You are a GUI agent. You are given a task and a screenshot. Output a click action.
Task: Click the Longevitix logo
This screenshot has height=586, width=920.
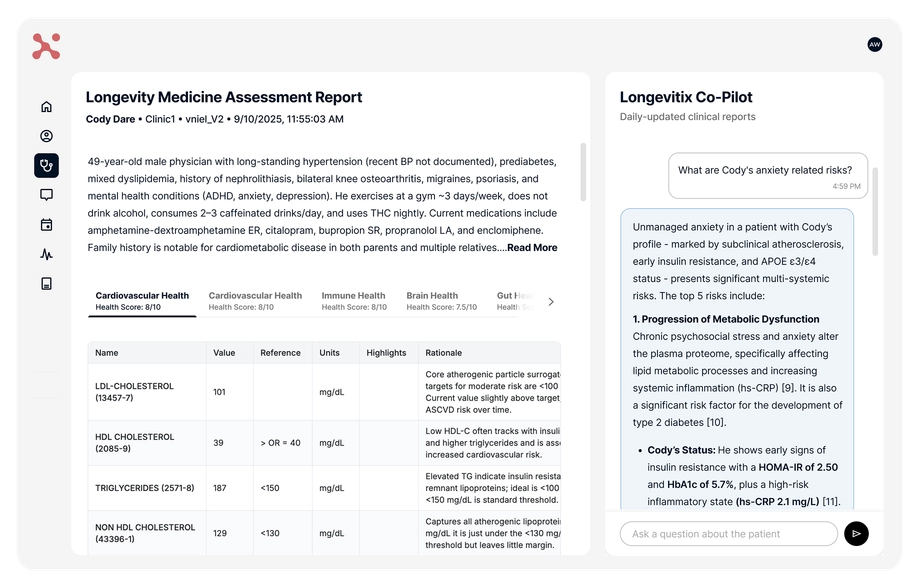click(x=46, y=46)
